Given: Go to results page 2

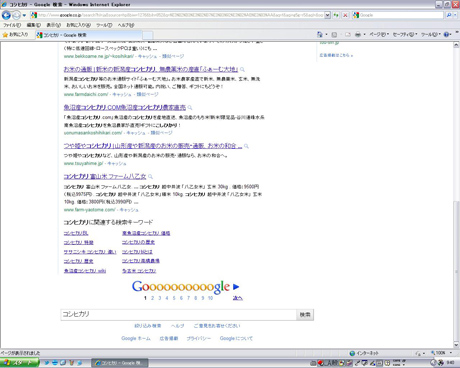Looking at the screenshot, I should [152, 298].
